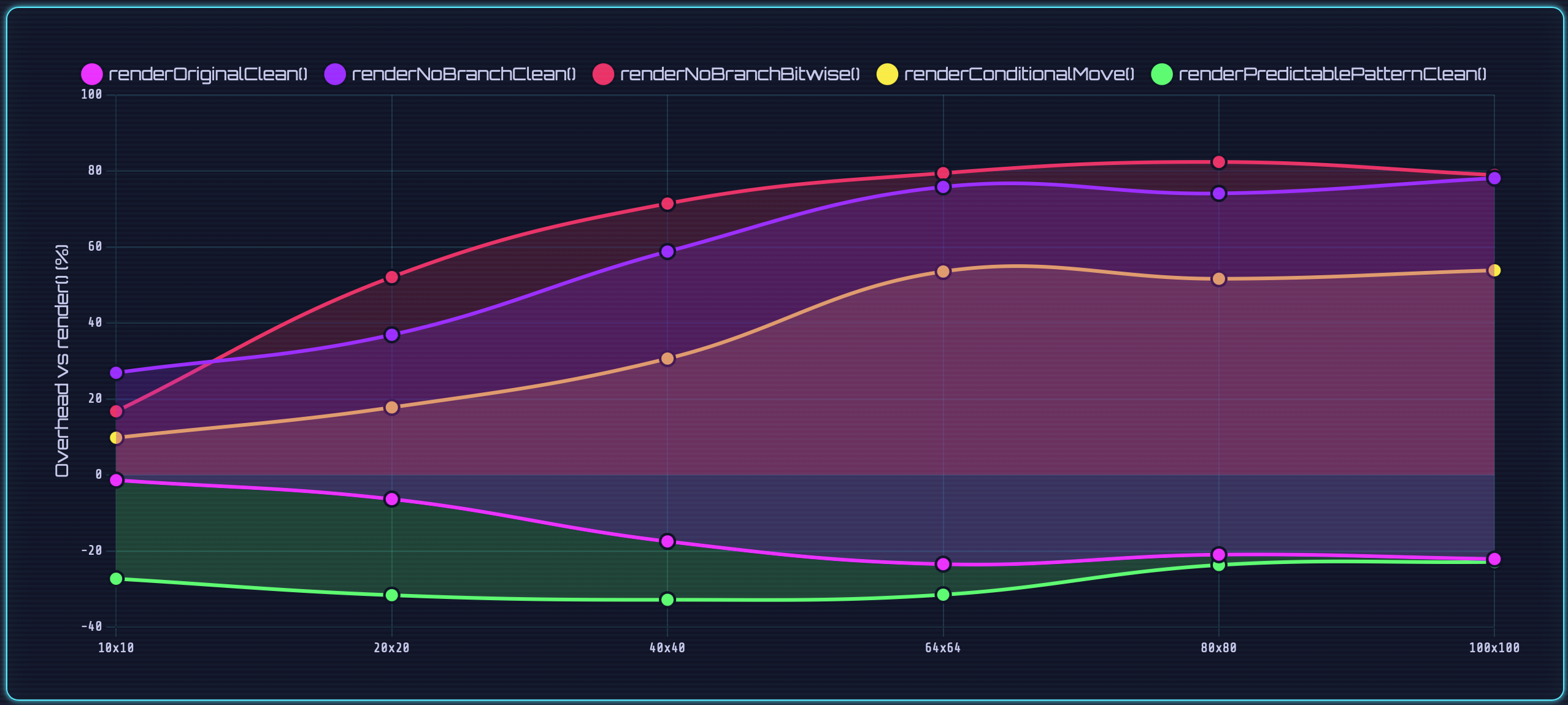Toggle visibility of renderNoBranchBitwise() series
This screenshot has height=705, width=1568.
tap(736, 74)
